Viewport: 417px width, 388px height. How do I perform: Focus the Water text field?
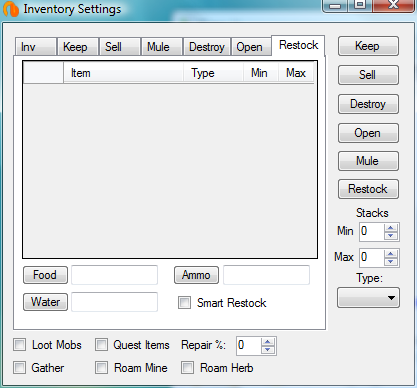pos(114,302)
